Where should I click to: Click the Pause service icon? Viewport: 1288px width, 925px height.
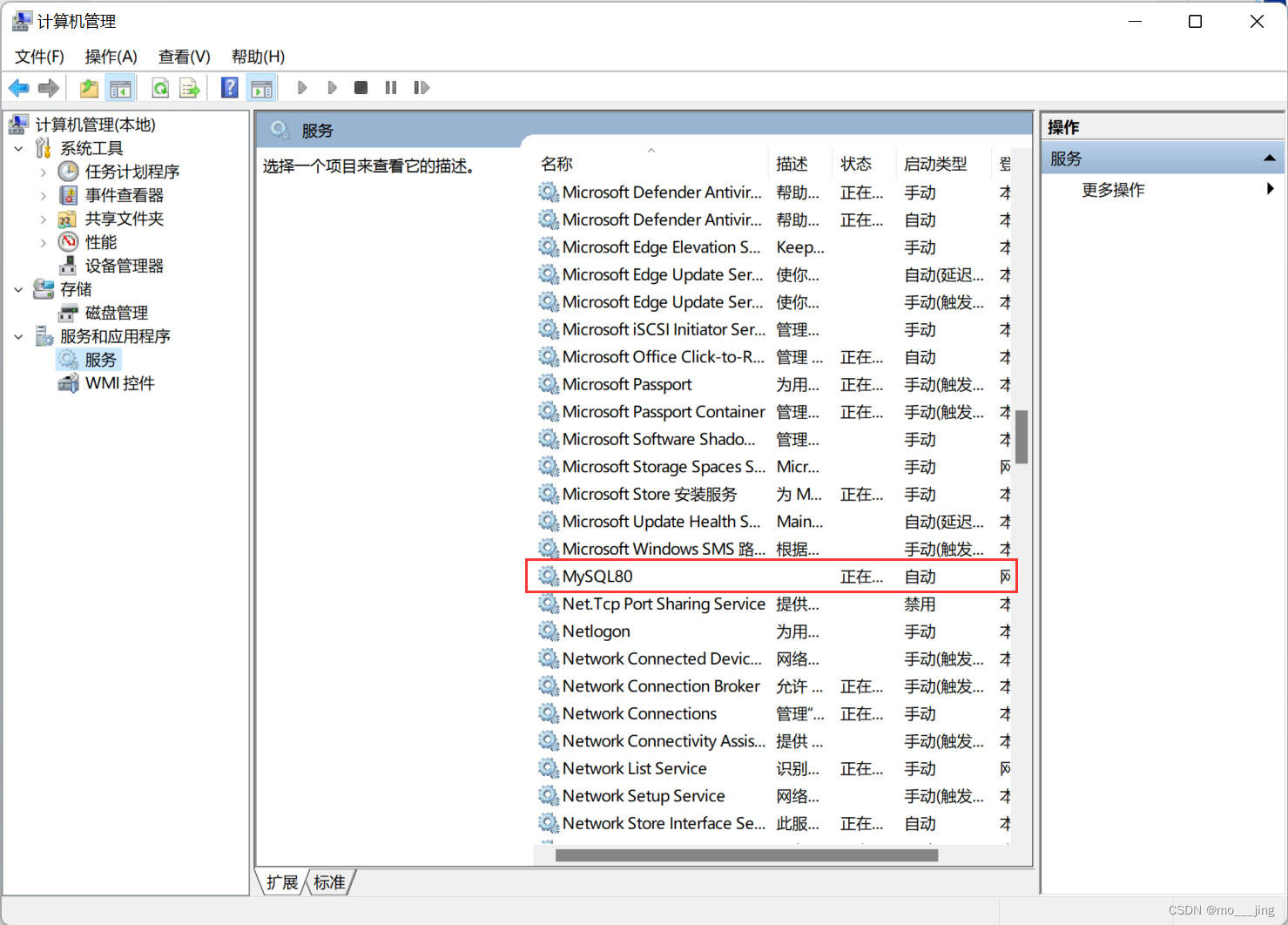coord(391,88)
